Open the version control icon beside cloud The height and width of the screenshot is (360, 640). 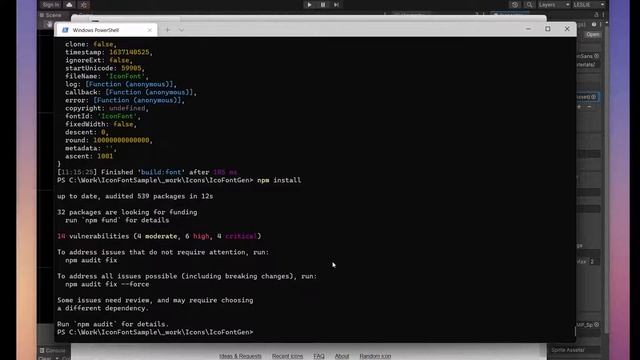pos(84,4)
